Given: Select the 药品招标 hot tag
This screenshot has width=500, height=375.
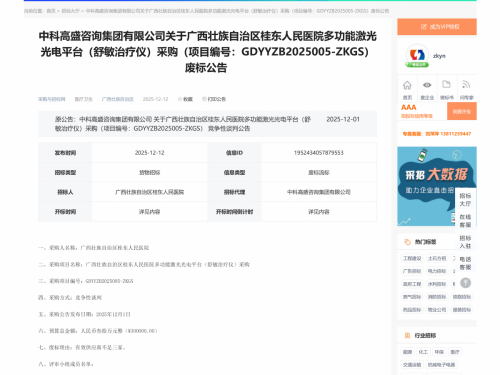Looking at the screenshot, I should (x=412, y=310).
